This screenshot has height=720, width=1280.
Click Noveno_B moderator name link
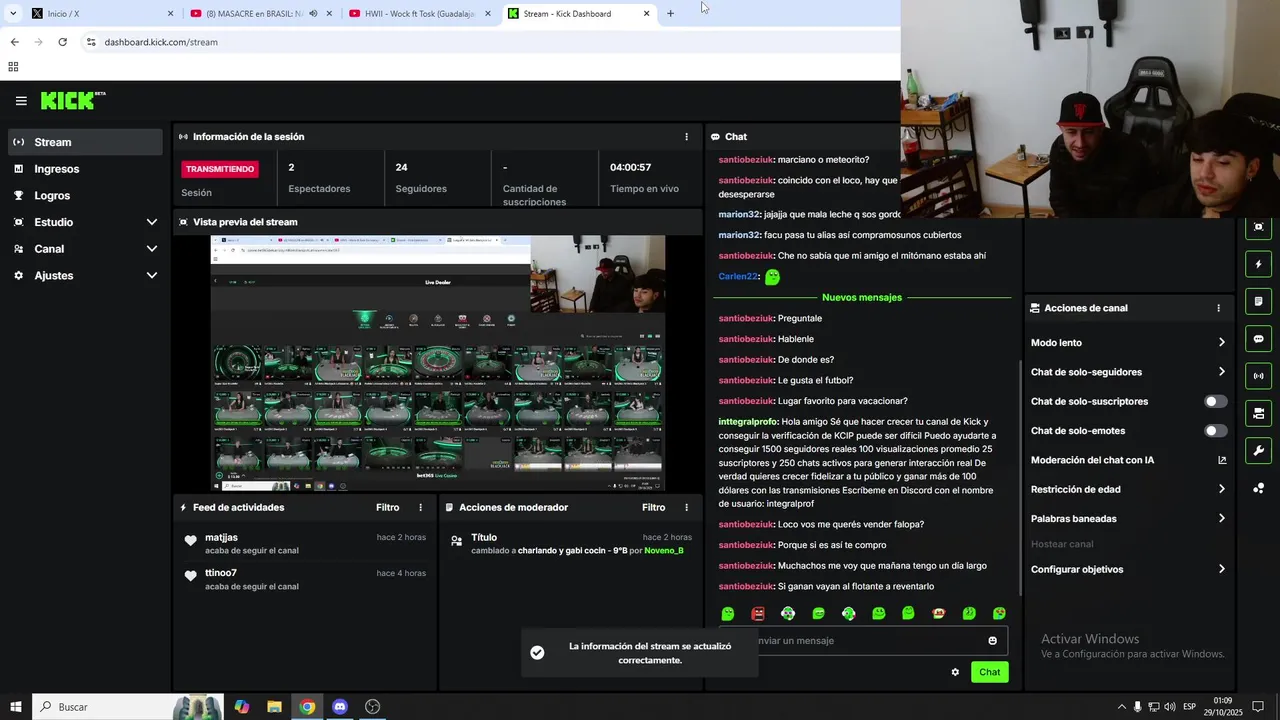(664, 551)
